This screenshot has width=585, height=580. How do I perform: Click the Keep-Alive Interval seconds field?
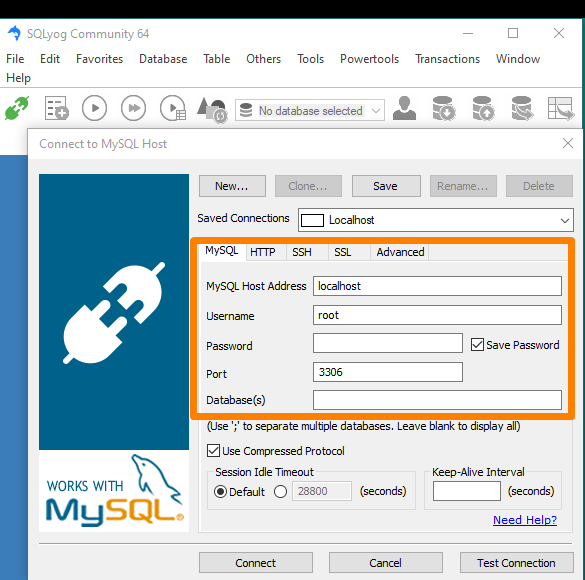(466, 491)
